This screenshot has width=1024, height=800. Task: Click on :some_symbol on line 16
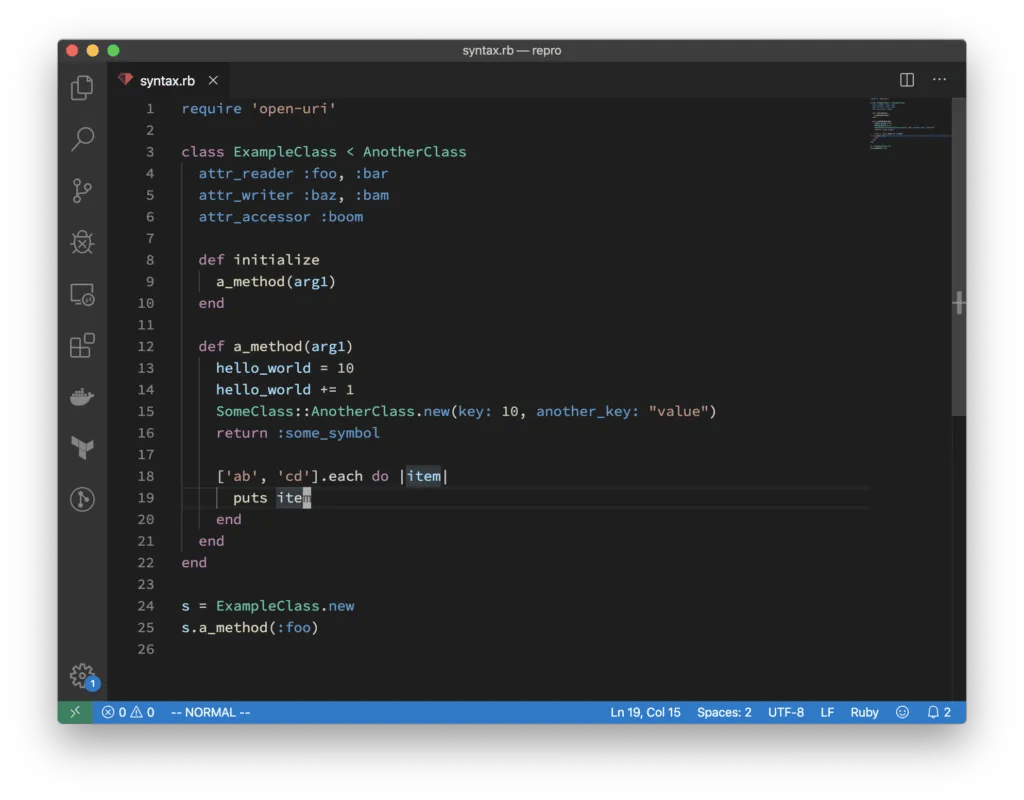328,433
